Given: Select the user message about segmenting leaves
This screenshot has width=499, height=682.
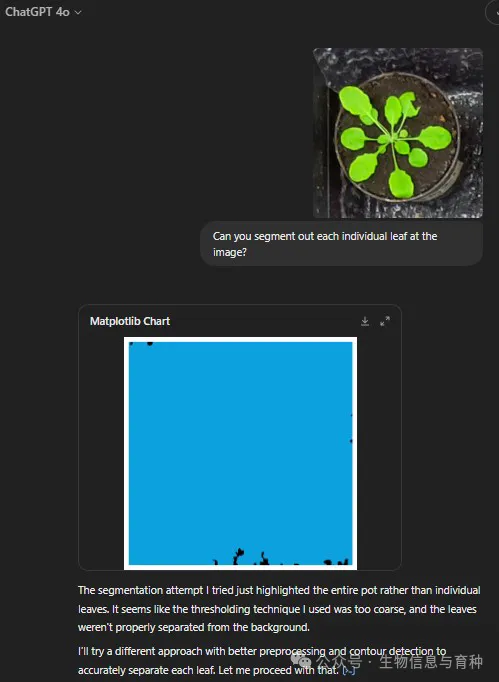Looking at the screenshot, I should (x=342, y=244).
